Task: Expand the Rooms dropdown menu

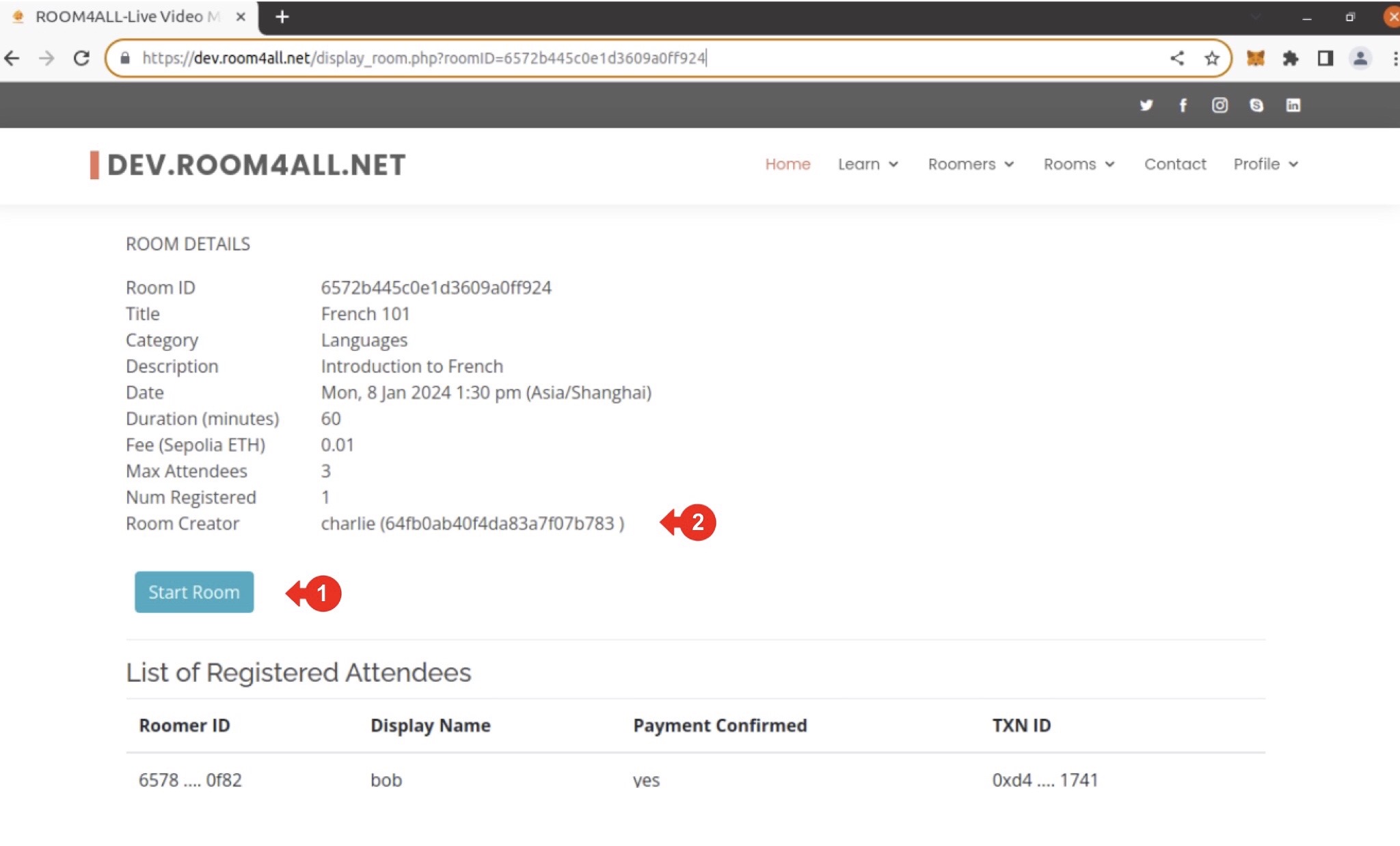Action: 1079,164
